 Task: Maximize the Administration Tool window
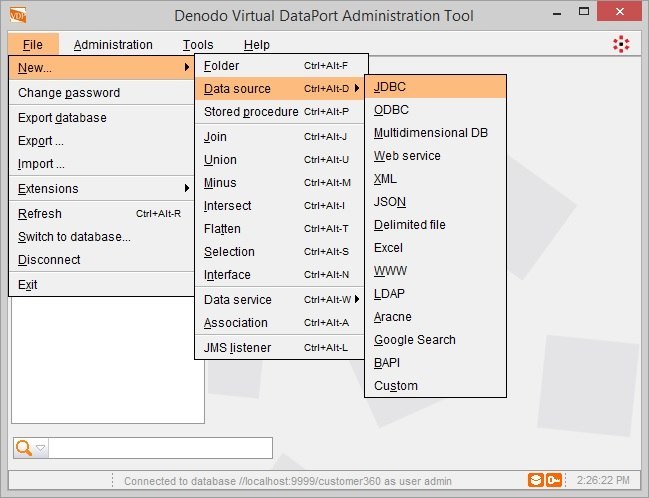pos(584,12)
